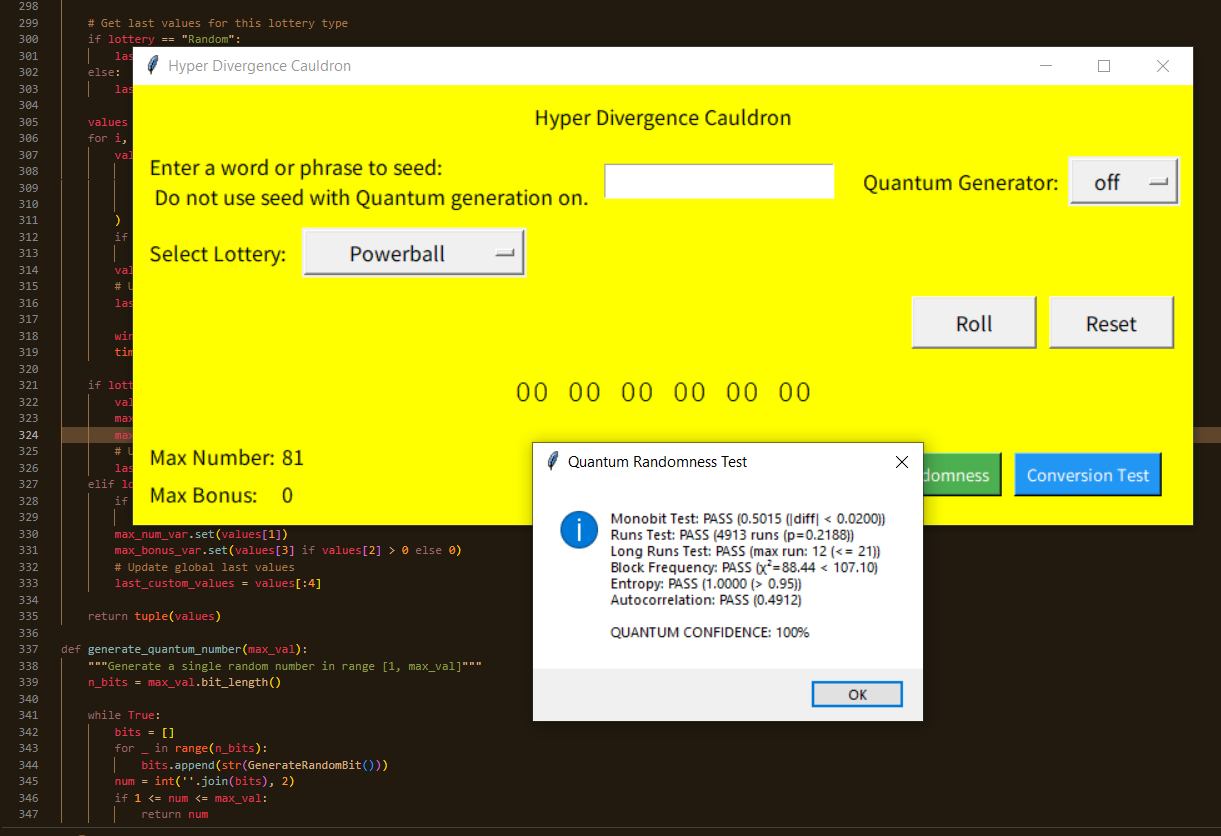
Task: Click the "bits = []" code line
Action: pyautogui.click(x=145, y=732)
